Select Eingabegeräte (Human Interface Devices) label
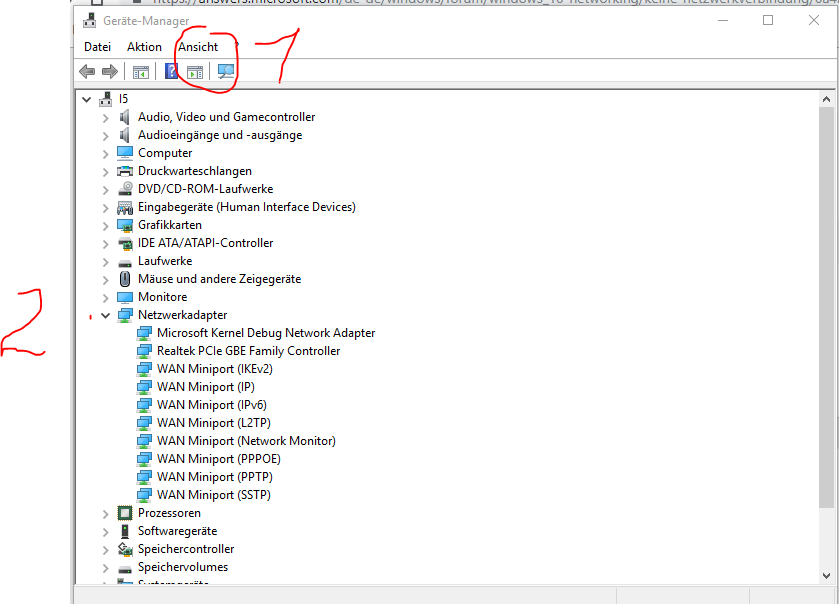Screen dimensions: 839x604 (x=247, y=207)
